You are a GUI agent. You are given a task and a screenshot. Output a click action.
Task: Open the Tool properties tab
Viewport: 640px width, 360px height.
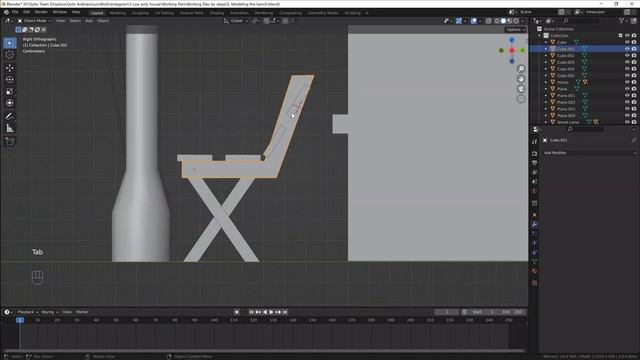(x=535, y=142)
